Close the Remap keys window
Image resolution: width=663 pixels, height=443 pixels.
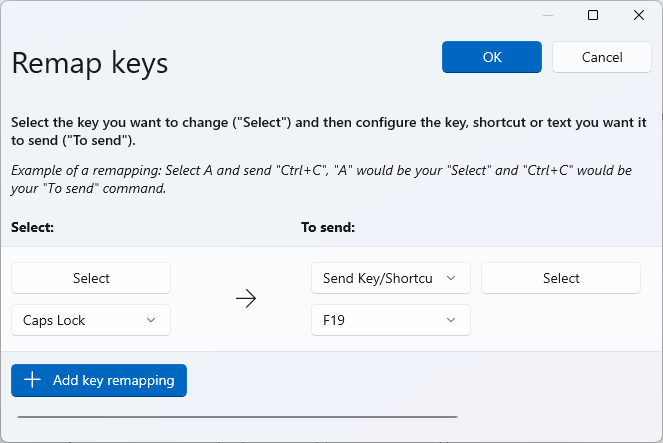click(639, 15)
